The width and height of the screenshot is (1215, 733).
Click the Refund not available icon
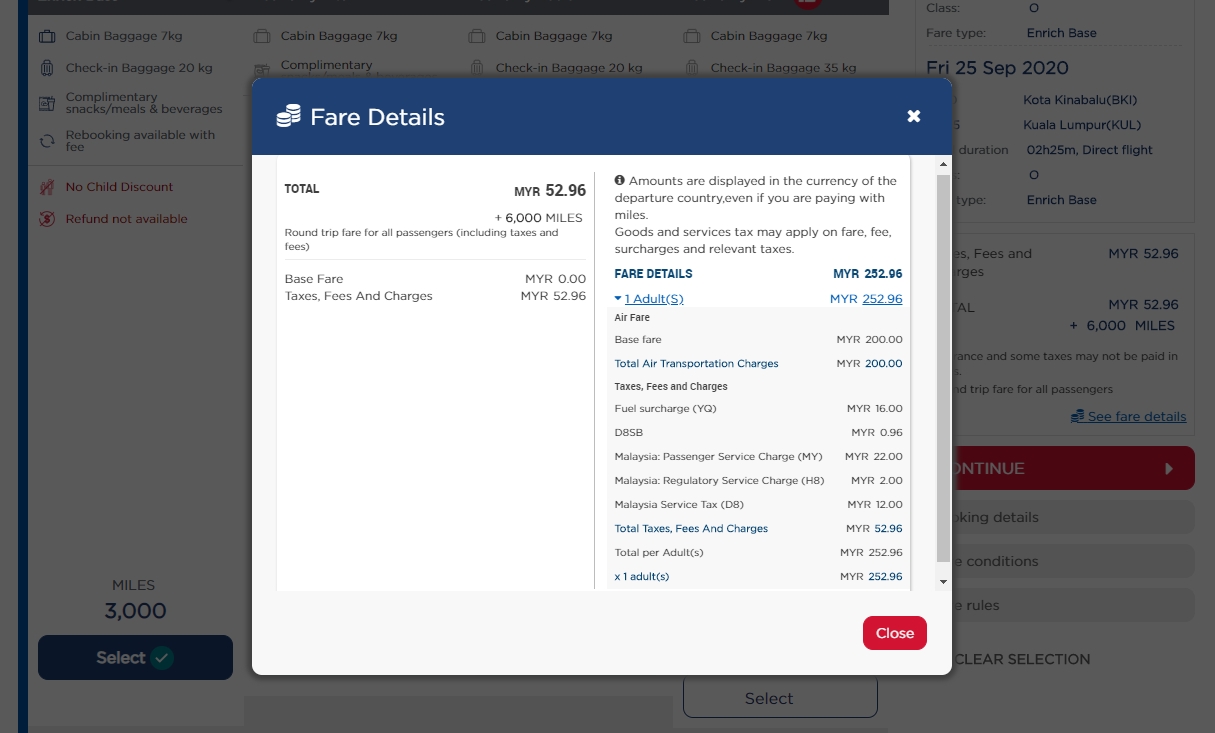coord(47,219)
